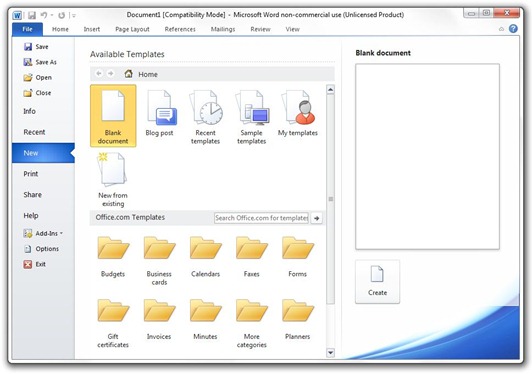Image resolution: width=532 pixels, height=374 pixels.
Task: Open the Minutes folder
Action: (x=205, y=319)
